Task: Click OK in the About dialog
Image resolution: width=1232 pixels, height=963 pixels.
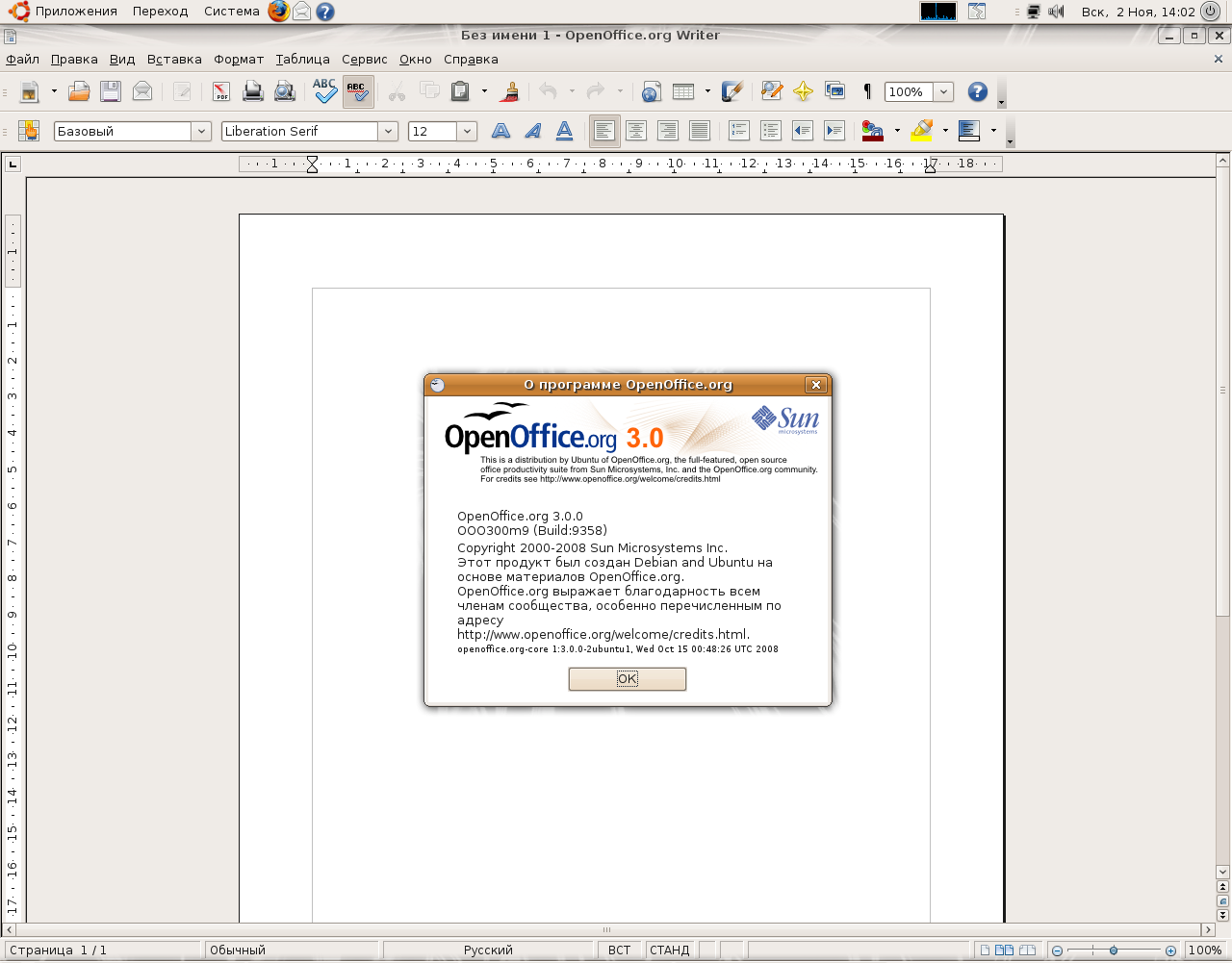Action: pos(628,679)
